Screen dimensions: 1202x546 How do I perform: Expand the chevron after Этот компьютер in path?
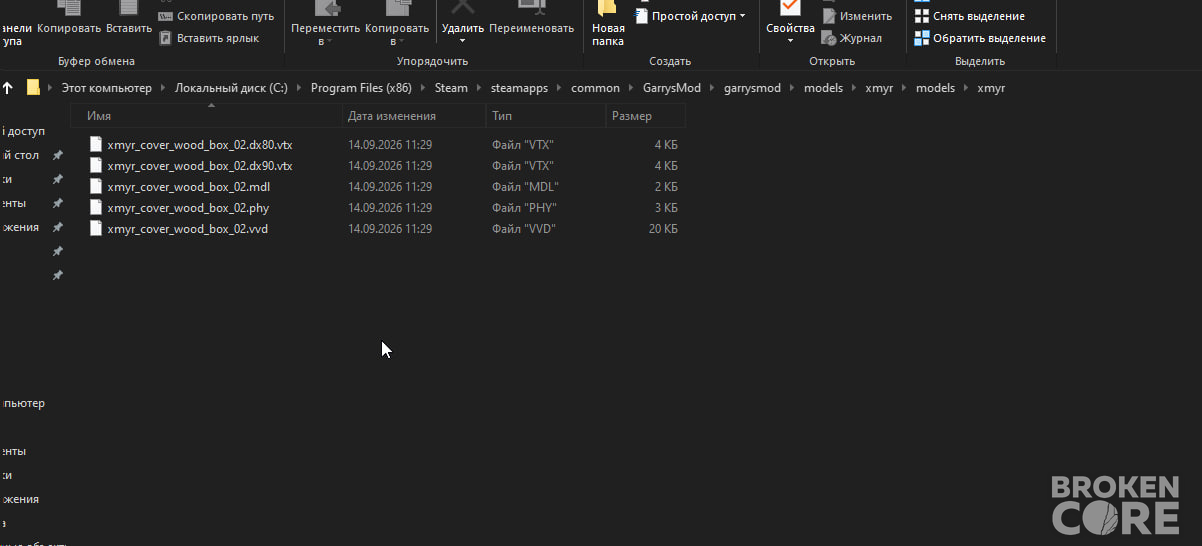click(x=163, y=88)
